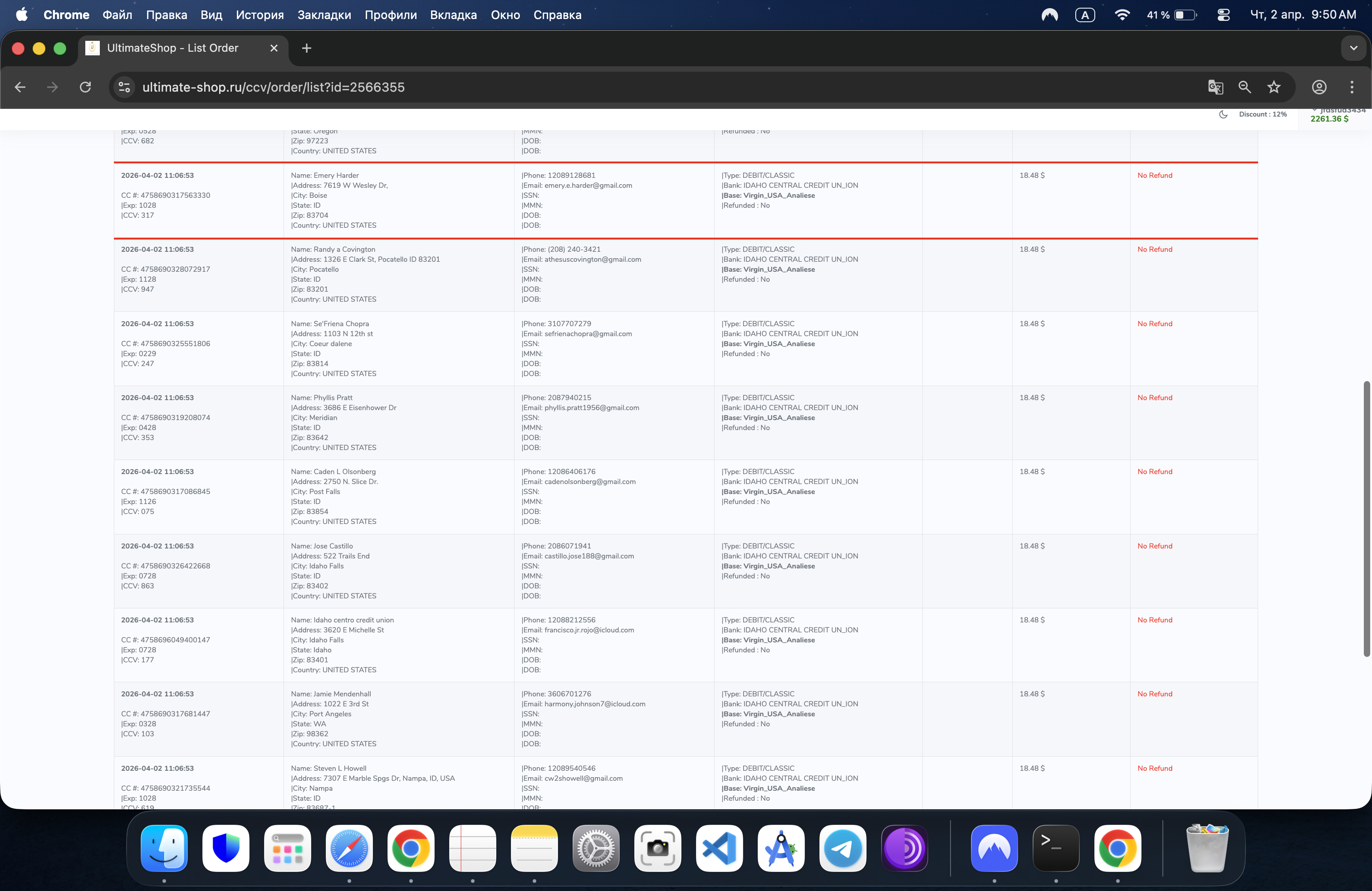Open the Закладки menu
This screenshot has width=1372, height=891.
(x=324, y=15)
